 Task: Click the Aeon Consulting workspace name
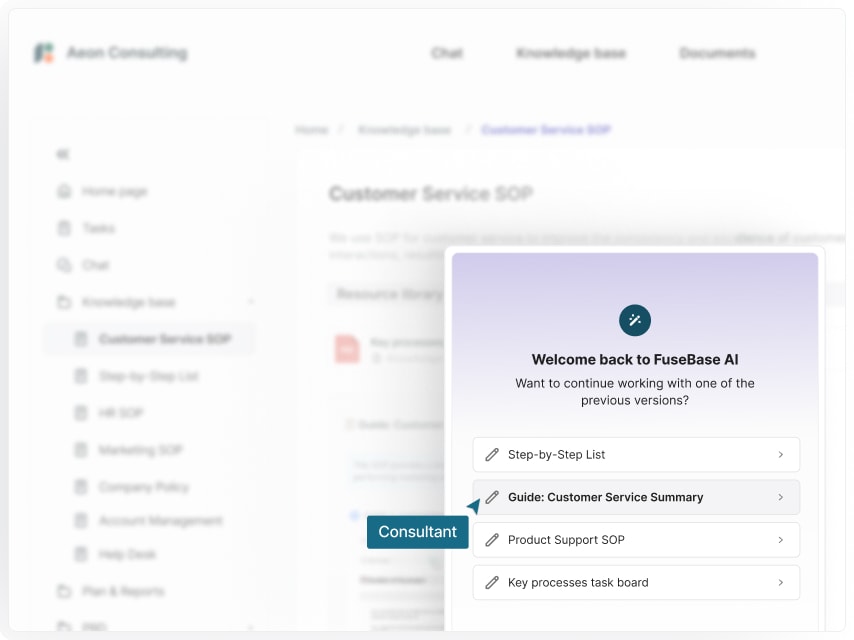click(127, 53)
